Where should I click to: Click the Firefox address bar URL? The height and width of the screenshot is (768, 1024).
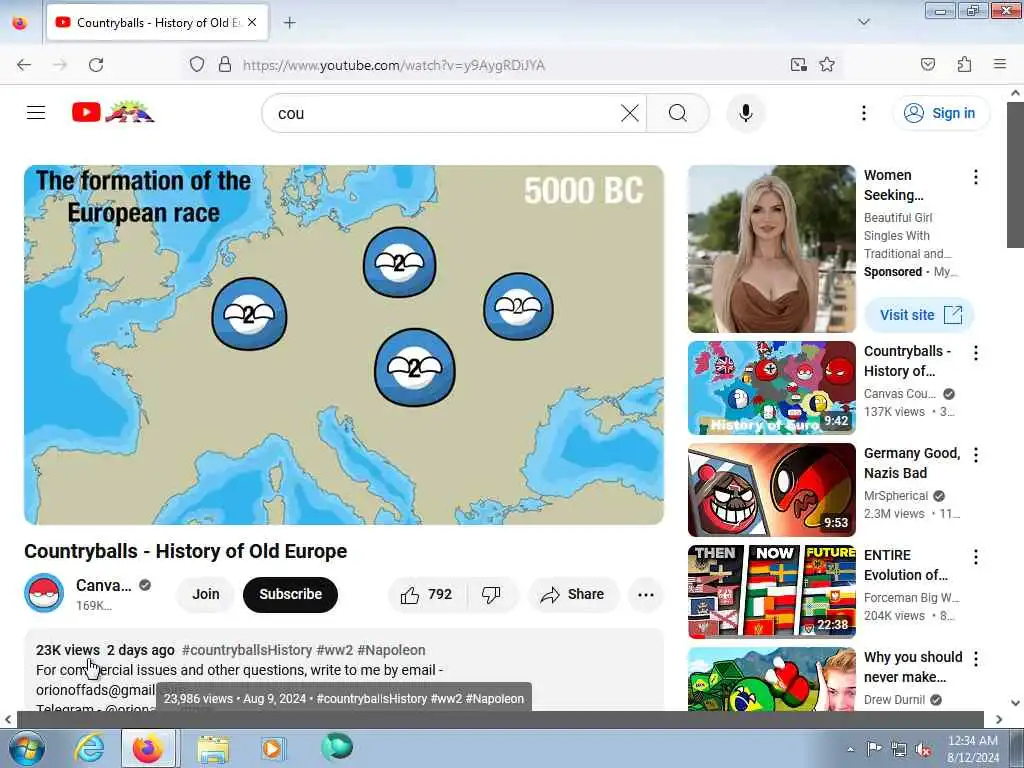[393, 65]
